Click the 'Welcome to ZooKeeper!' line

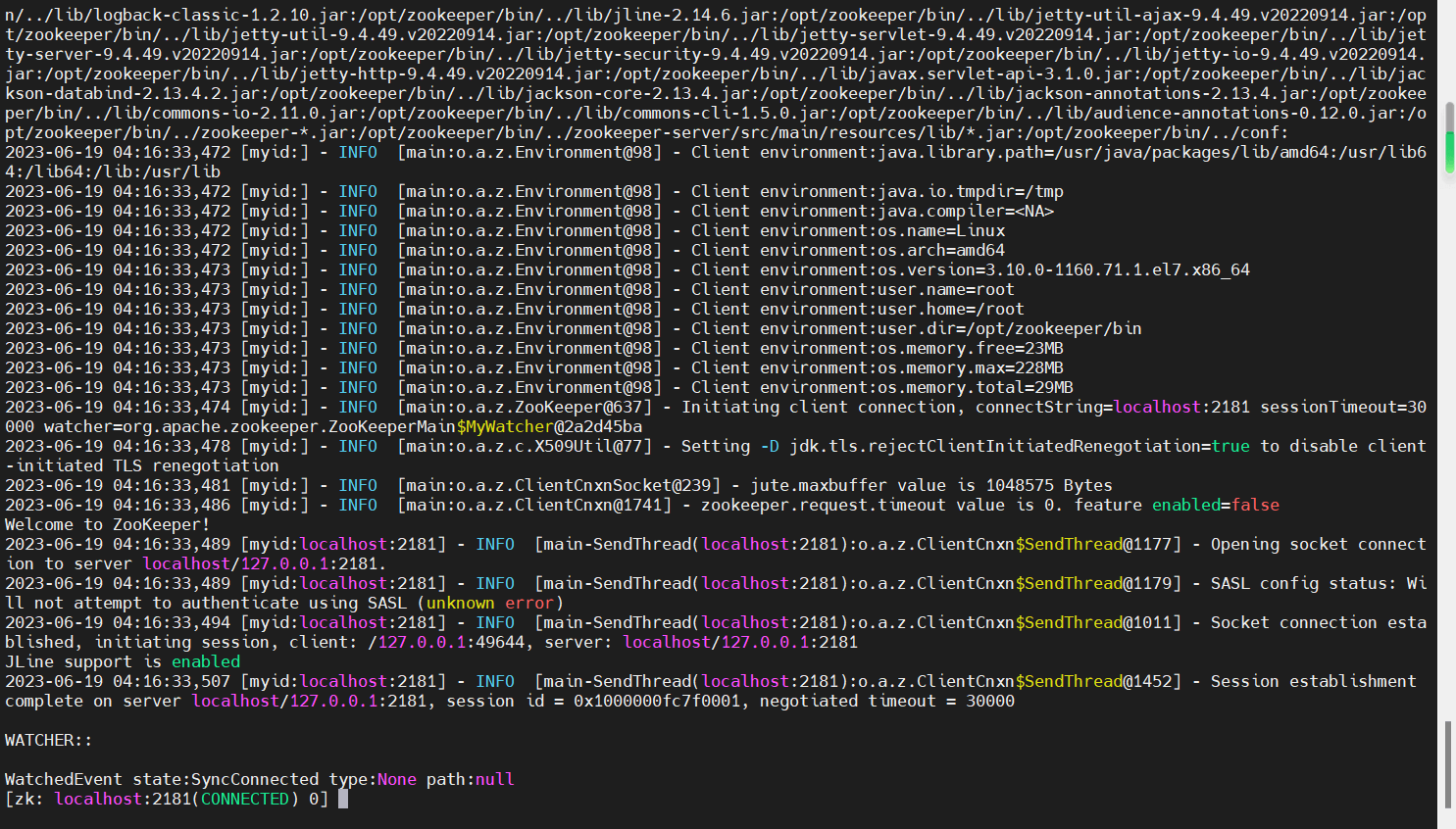click(108, 524)
